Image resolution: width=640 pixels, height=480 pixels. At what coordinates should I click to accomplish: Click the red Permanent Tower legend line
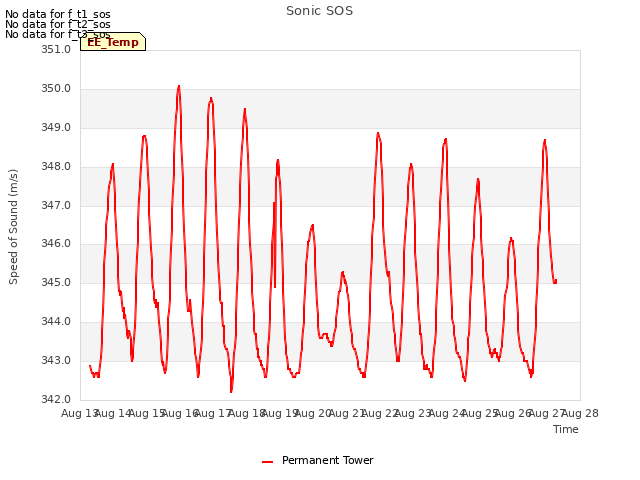(x=267, y=462)
